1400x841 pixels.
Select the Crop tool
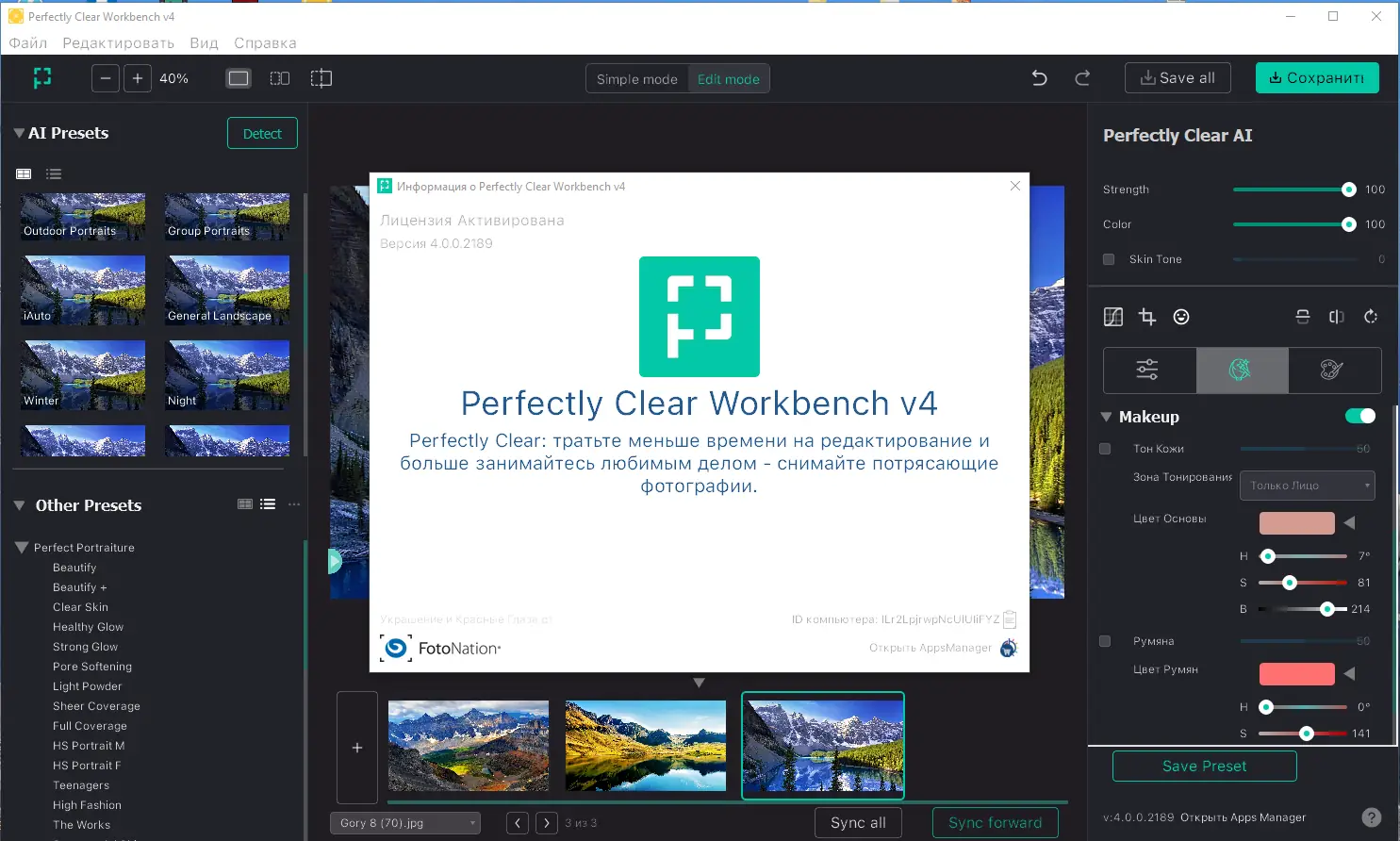1146,317
